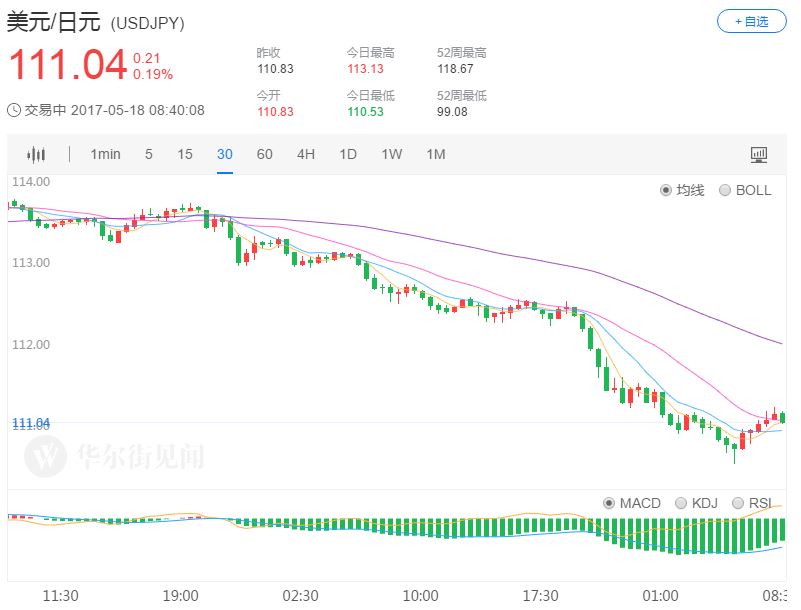Select the 30 minute timeframe tab

225,154
